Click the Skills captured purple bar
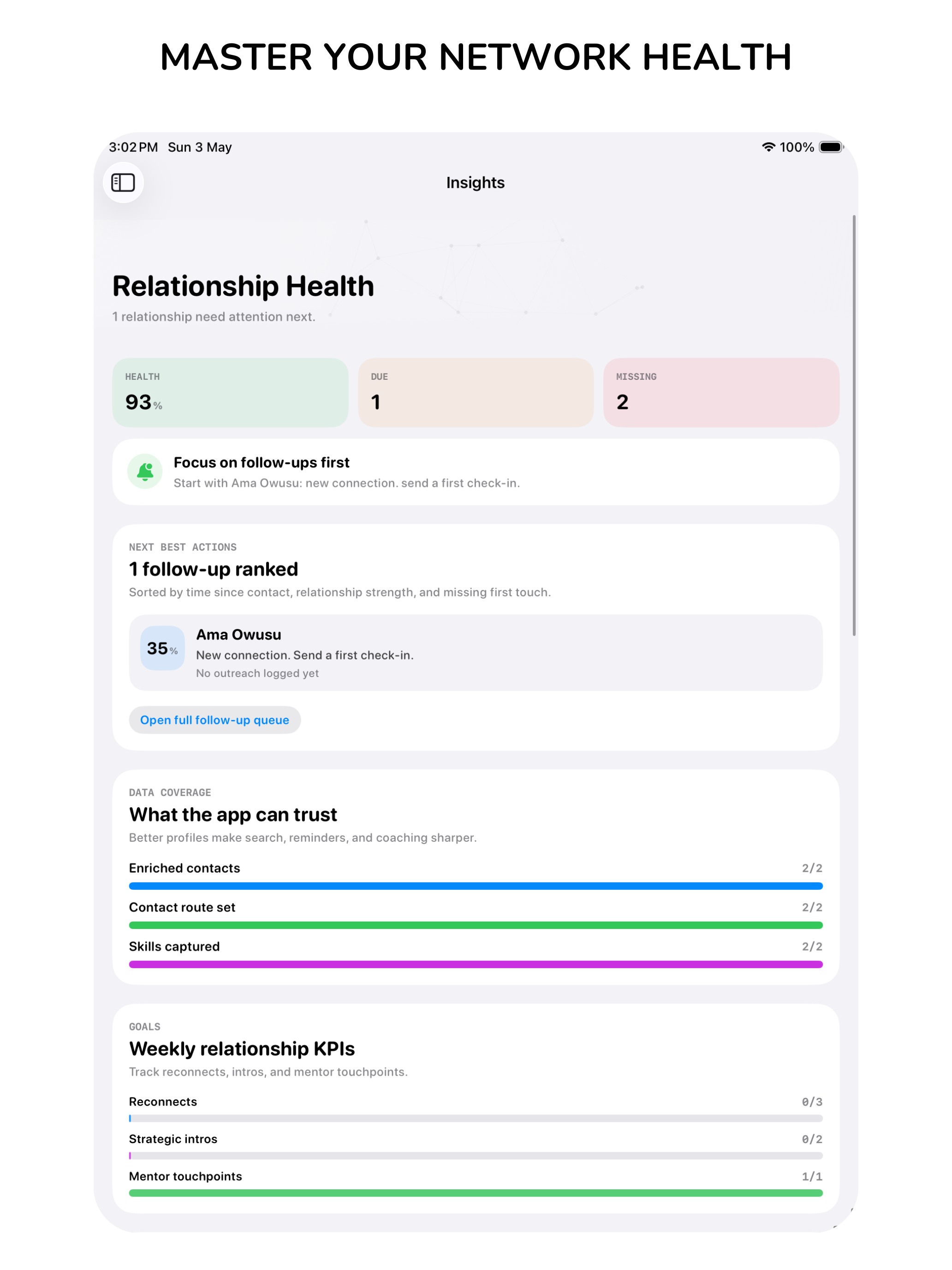The height and width of the screenshot is (1270, 952). (x=476, y=964)
